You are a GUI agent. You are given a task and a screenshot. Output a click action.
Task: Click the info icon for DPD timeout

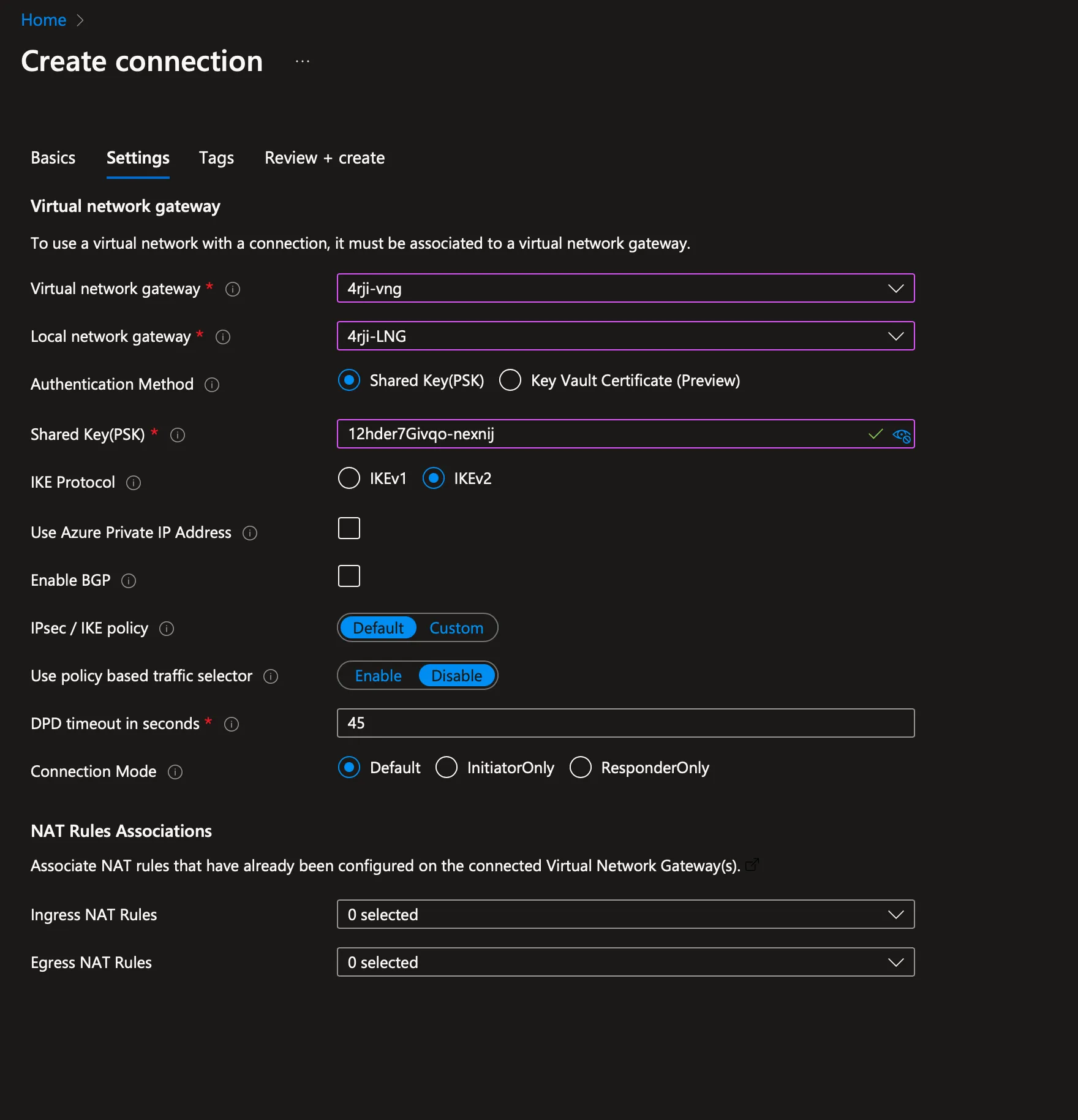click(232, 724)
